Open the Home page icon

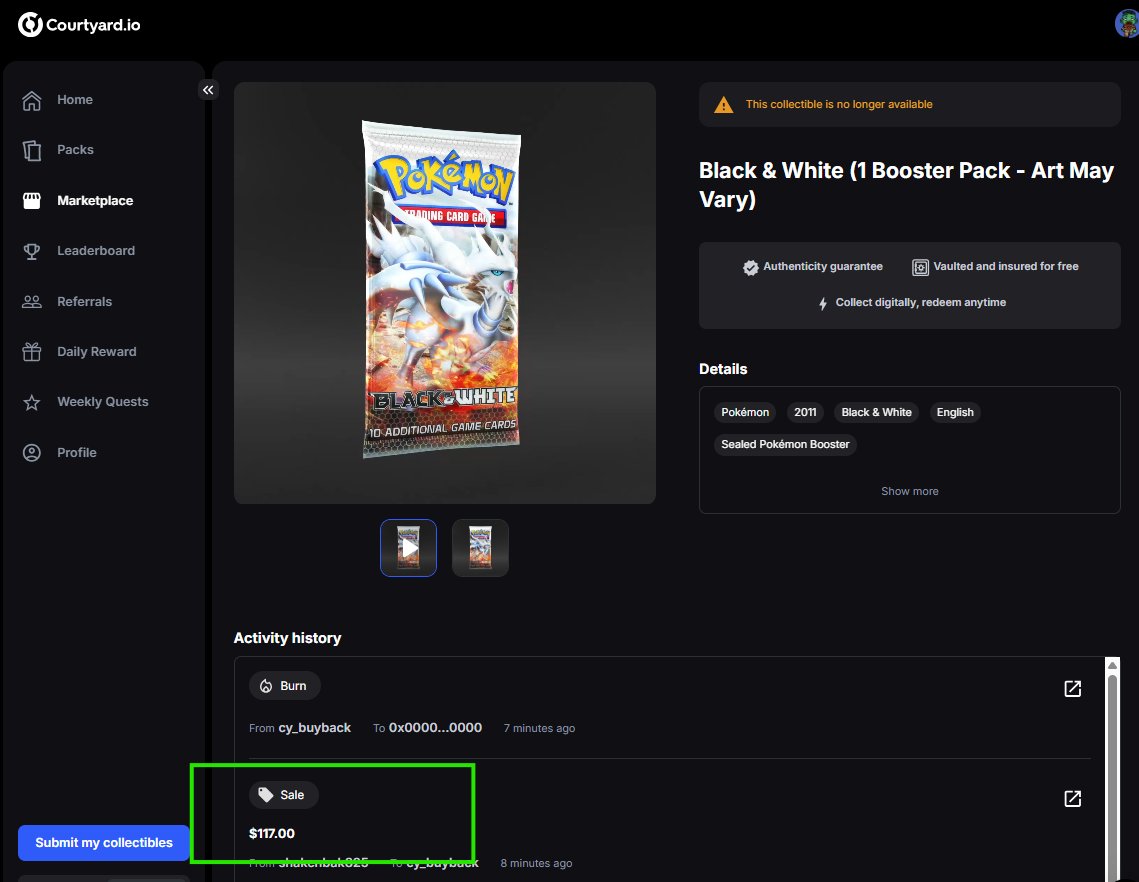pos(32,100)
